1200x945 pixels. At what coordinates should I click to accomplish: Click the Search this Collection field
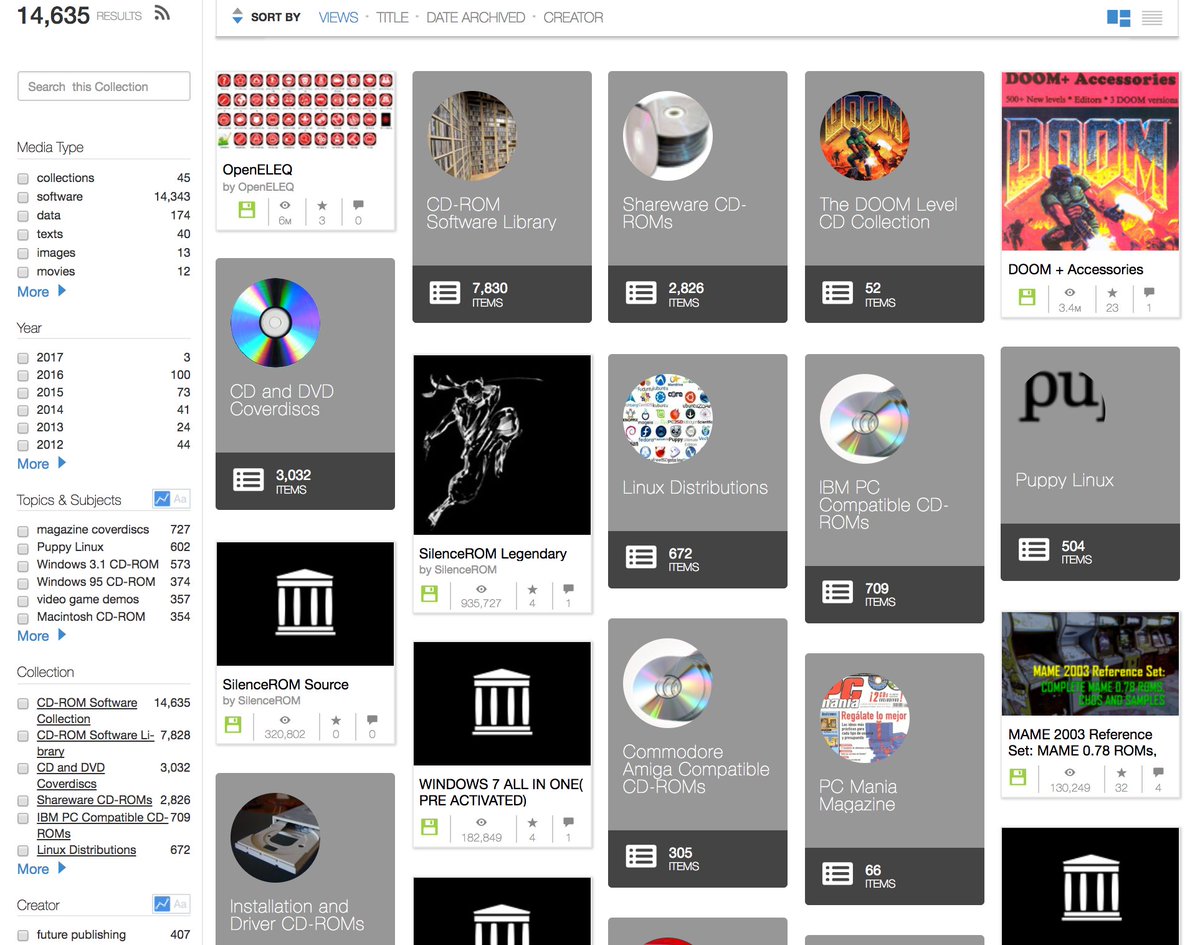tap(104, 87)
